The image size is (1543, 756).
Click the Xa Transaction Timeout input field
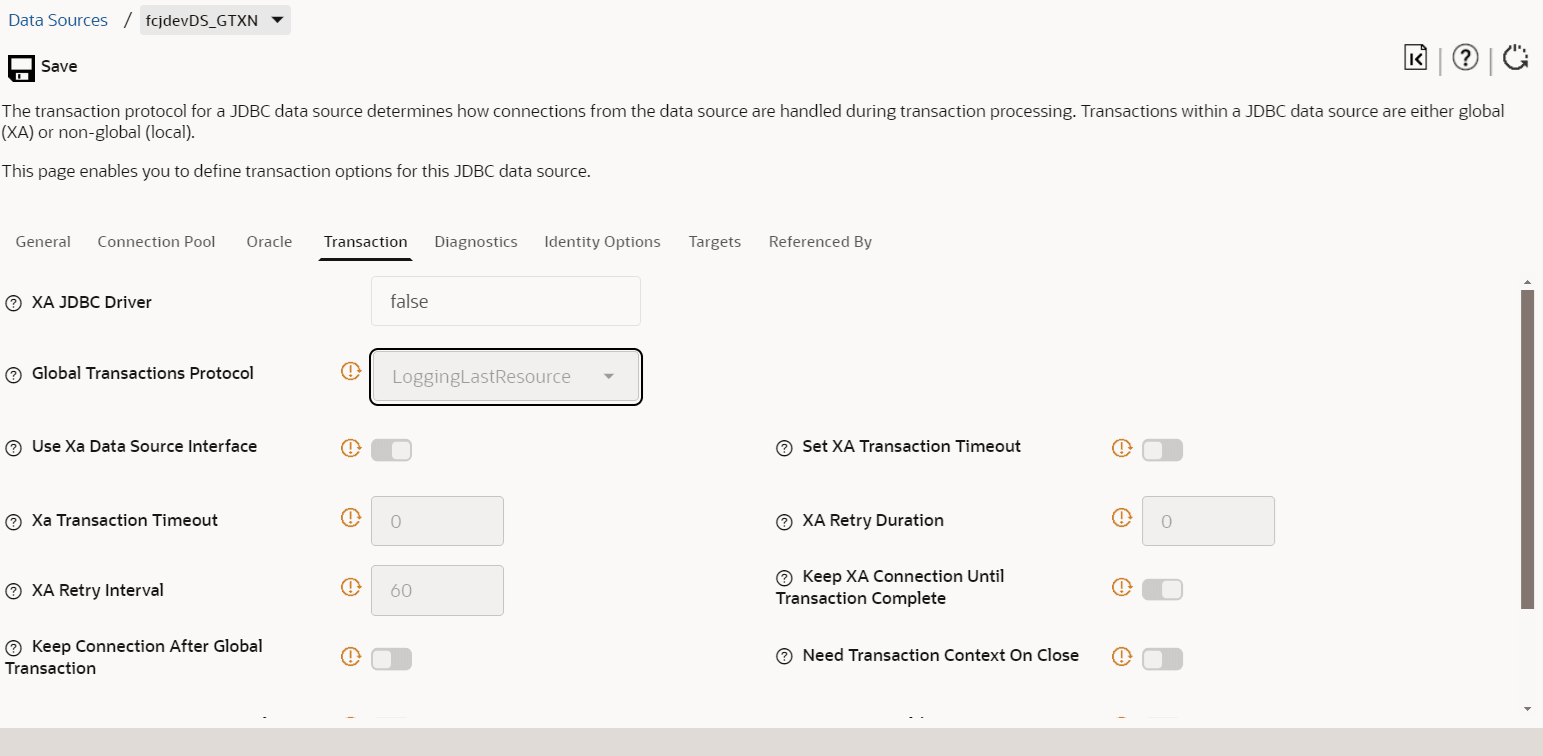point(437,521)
